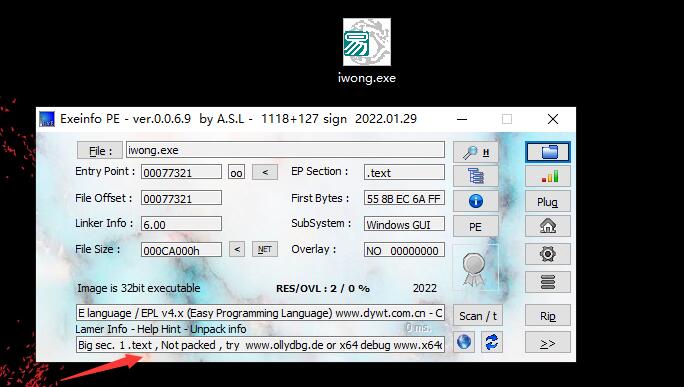Click the >> expand button
The width and height of the screenshot is (684, 387).
[x=548, y=343]
